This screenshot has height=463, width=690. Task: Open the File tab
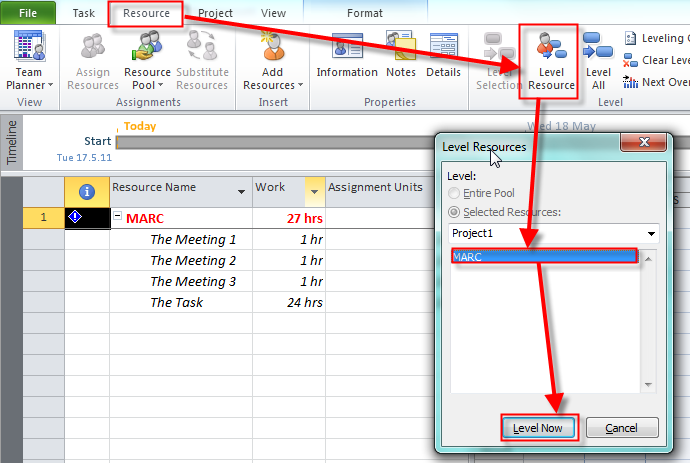click(x=28, y=14)
